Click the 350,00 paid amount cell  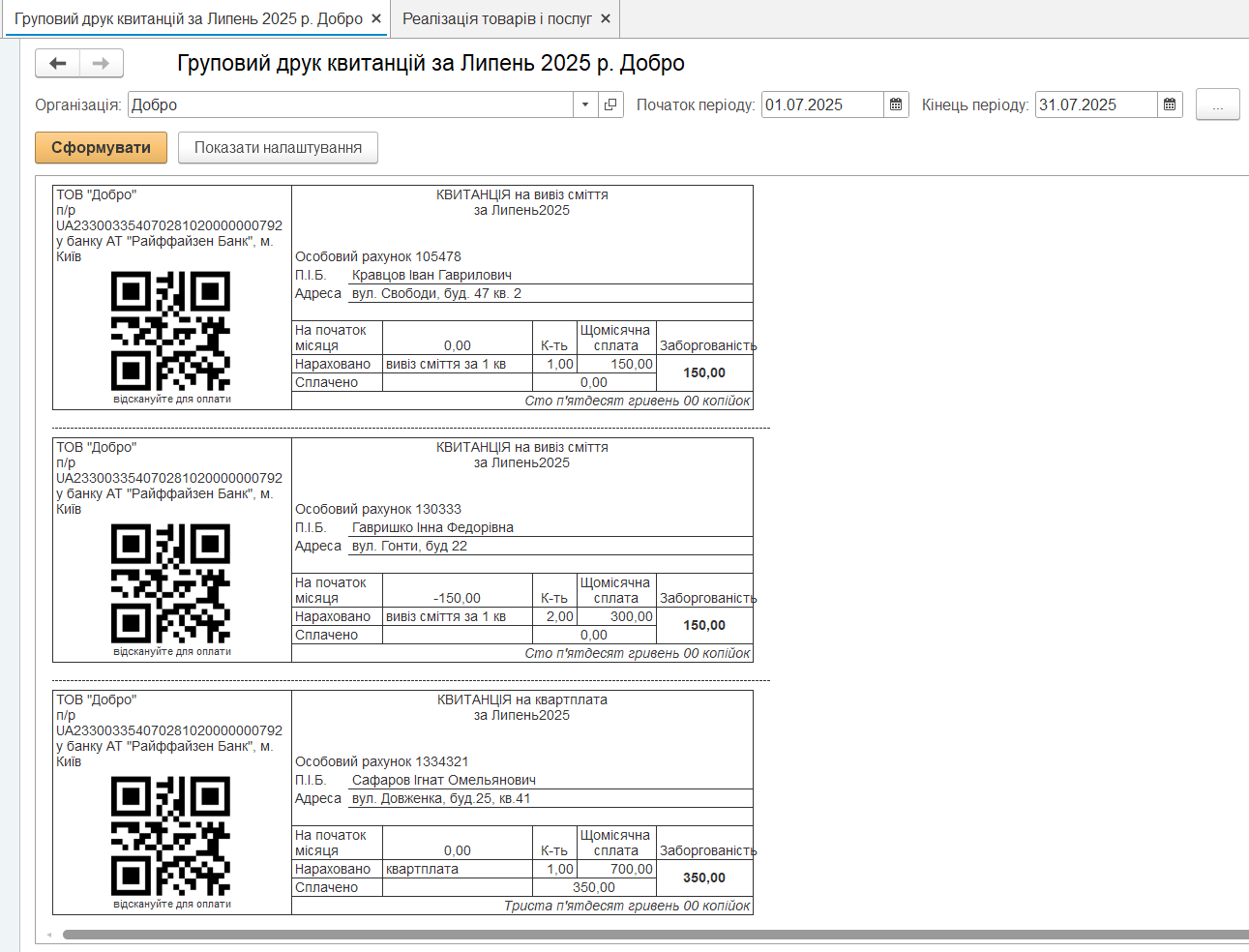(594, 887)
